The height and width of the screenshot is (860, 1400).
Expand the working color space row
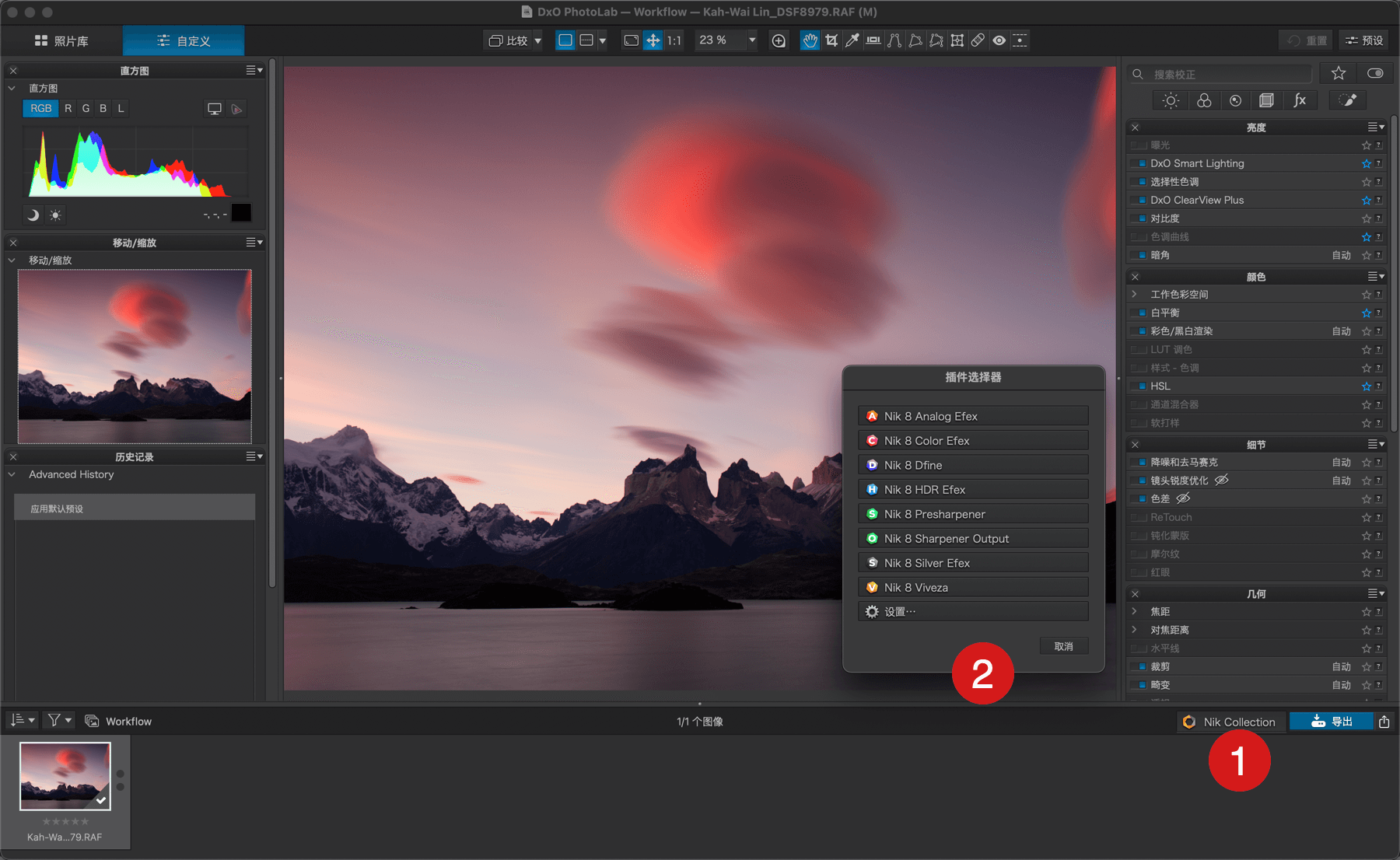click(x=1134, y=294)
